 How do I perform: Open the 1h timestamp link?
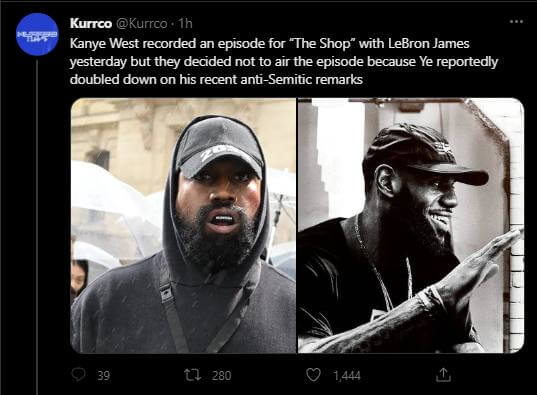tap(185, 23)
